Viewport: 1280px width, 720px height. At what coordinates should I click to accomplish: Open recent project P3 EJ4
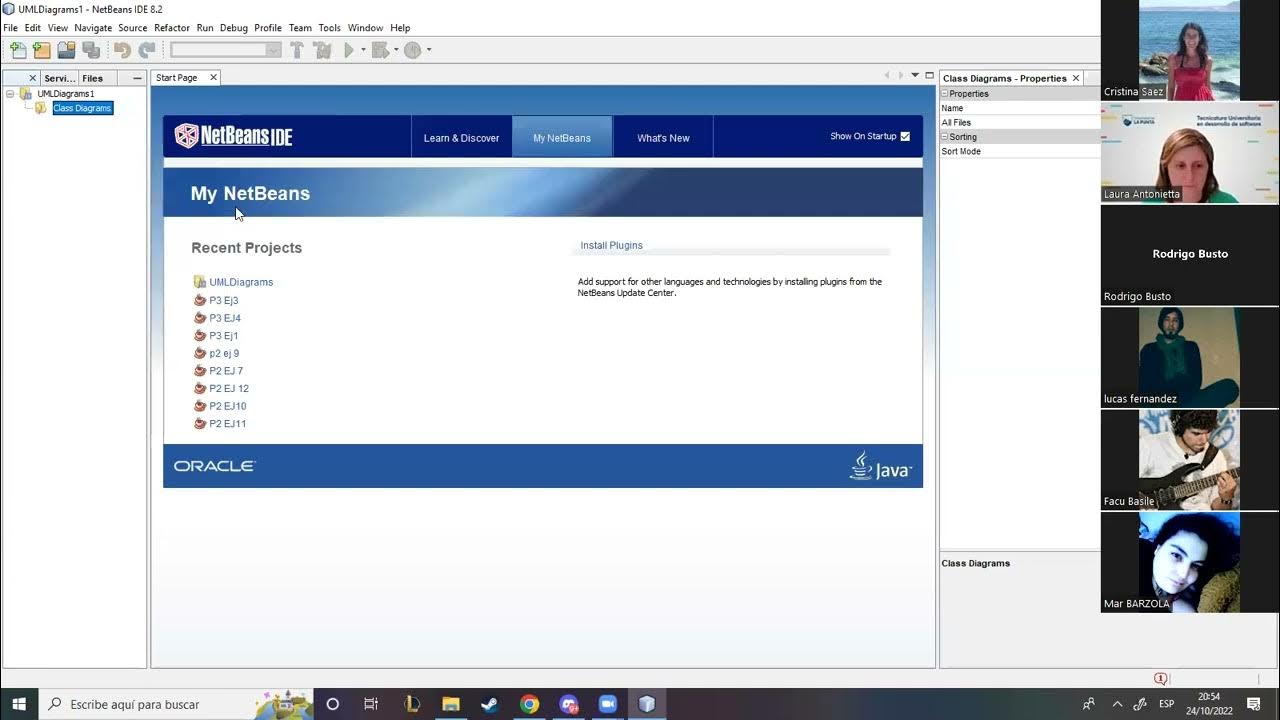point(225,318)
